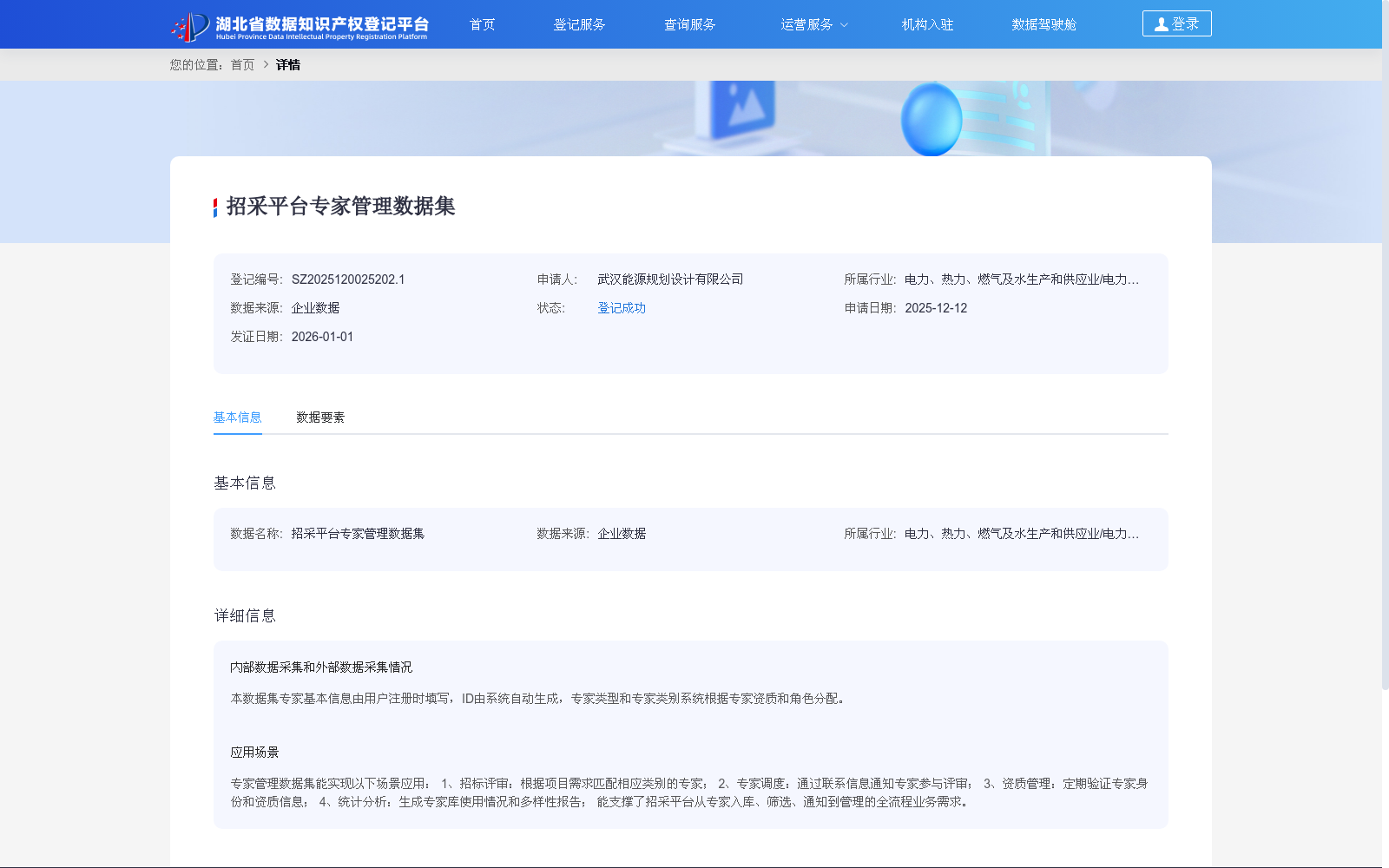Click the 登记成功 status link
Viewport: 1389px width, 868px height.
click(x=622, y=308)
